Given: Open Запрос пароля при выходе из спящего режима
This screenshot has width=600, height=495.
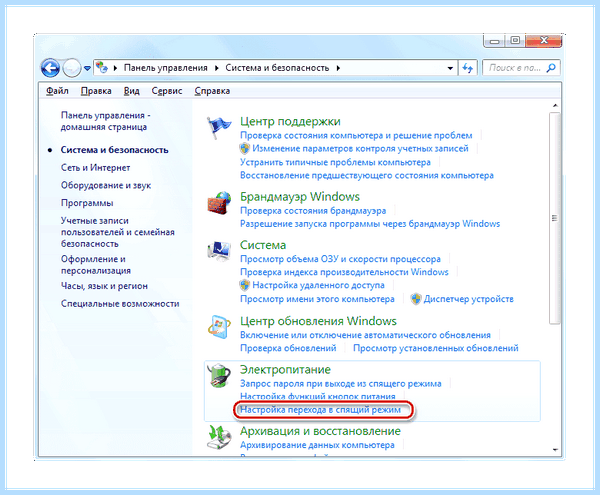Looking at the screenshot, I should (x=341, y=384).
